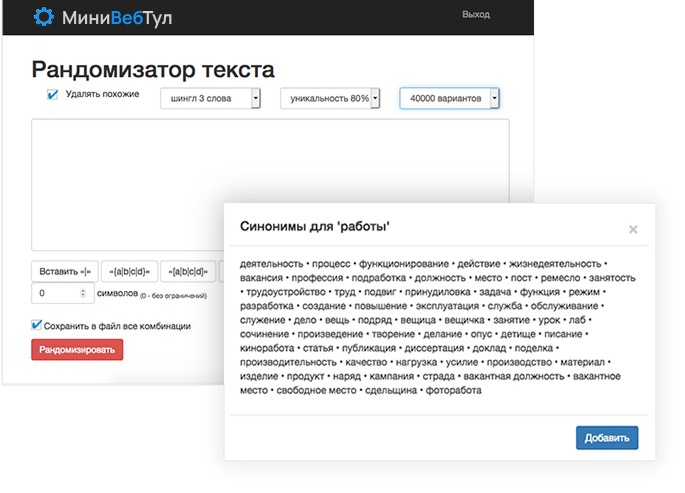Click the MiniWebTool gear logo icon

pyautogui.click(x=43, y=16)
